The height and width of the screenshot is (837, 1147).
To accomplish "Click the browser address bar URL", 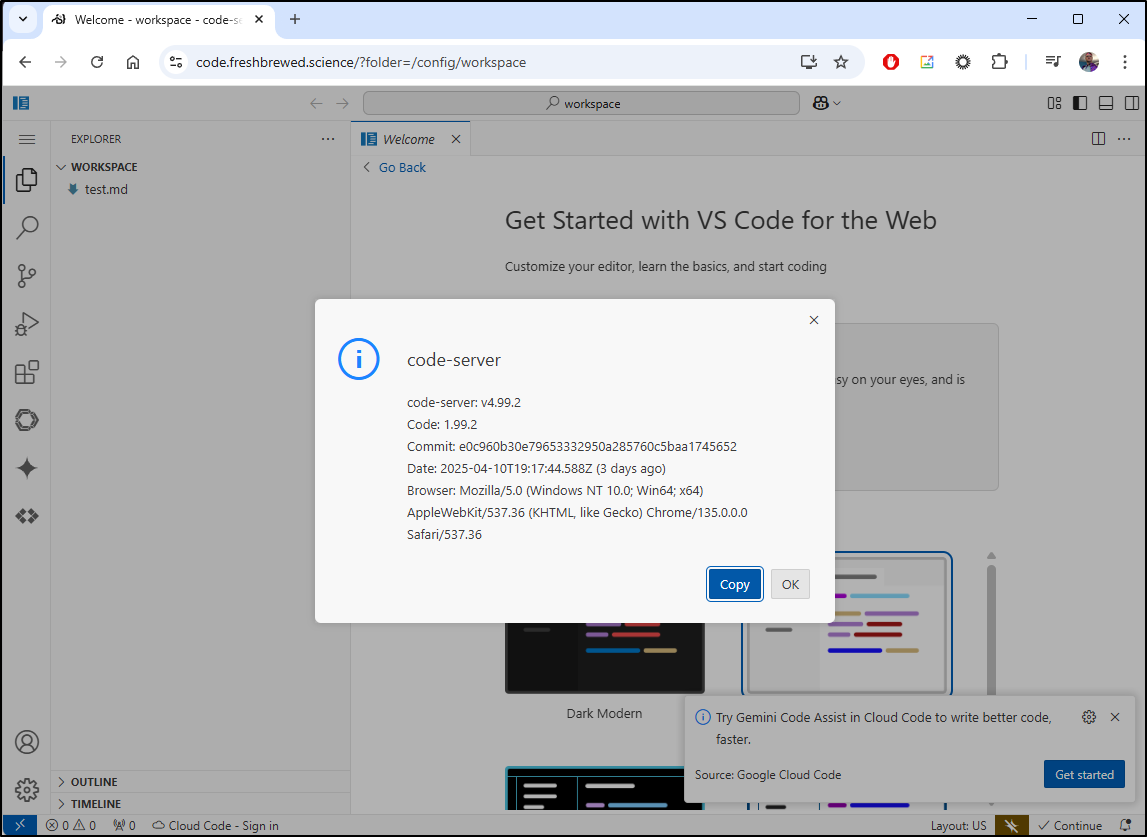I will click(x=361, y=62).
